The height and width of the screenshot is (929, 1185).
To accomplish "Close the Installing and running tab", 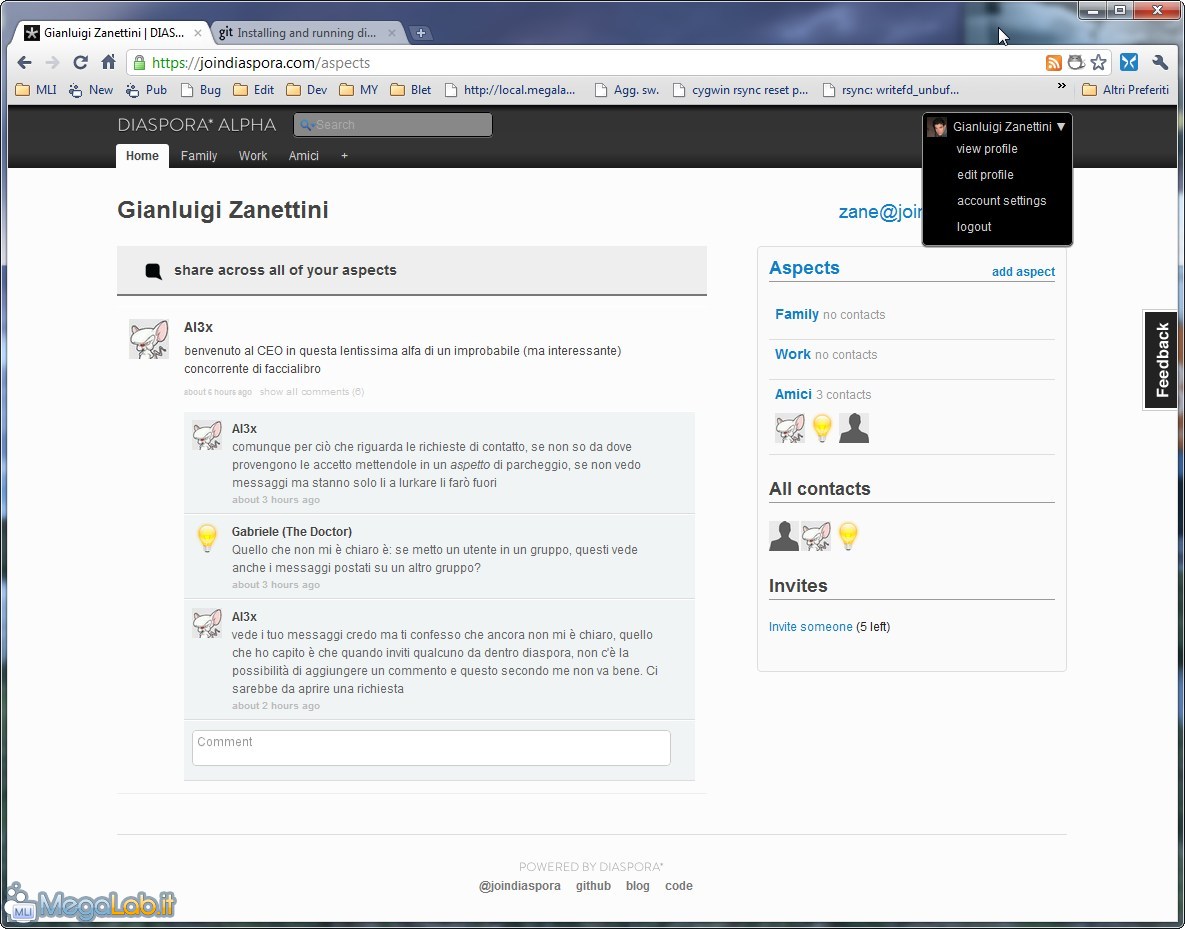I will tap(391, 33).
